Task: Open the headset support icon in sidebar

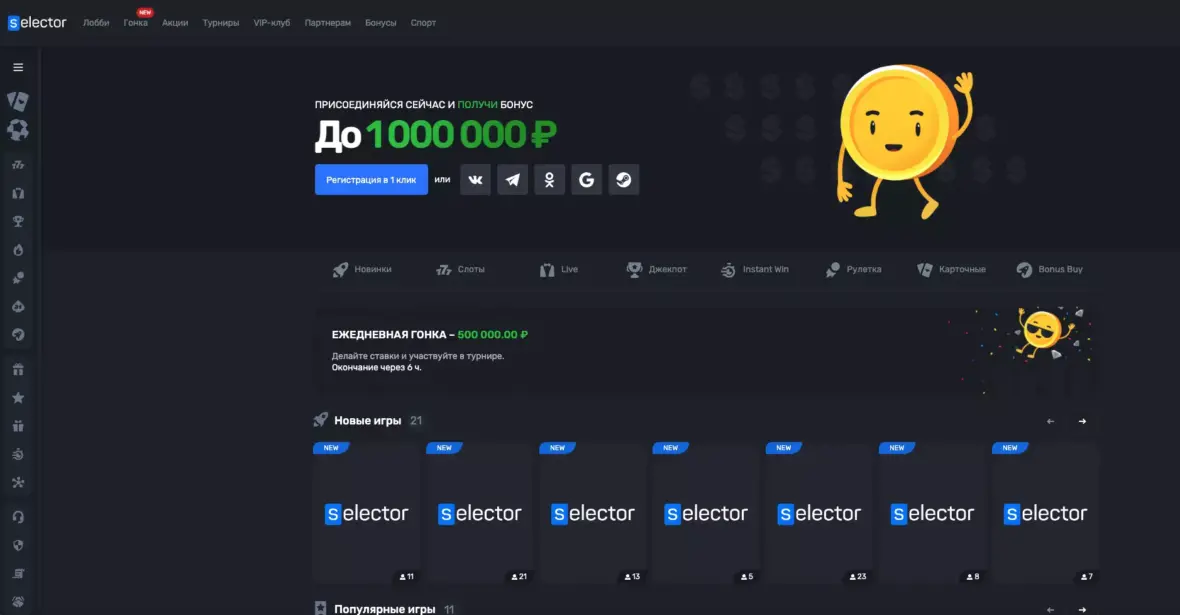Action: tap(18, 517)
